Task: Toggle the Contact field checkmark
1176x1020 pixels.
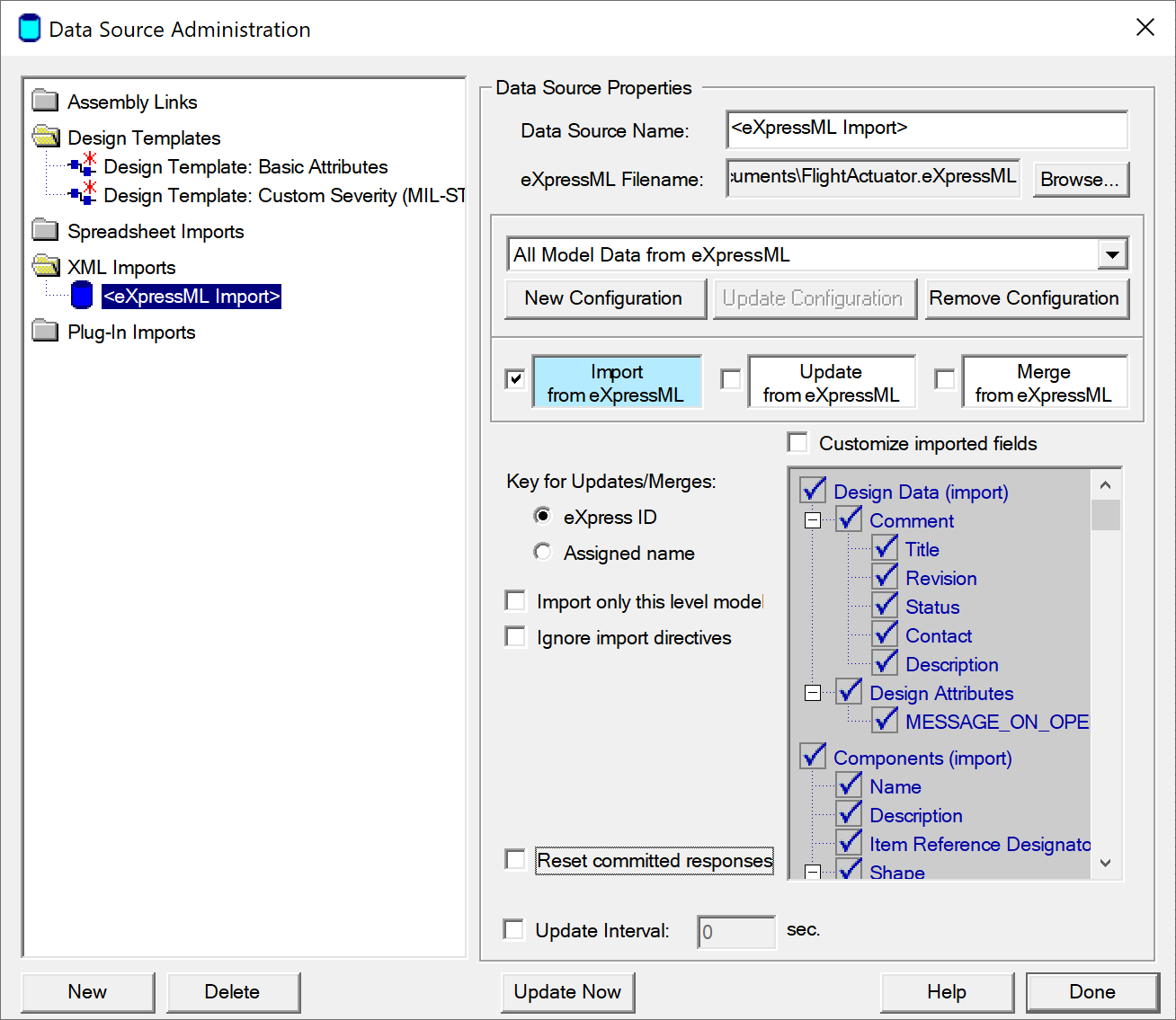Action: coord(886,634)
